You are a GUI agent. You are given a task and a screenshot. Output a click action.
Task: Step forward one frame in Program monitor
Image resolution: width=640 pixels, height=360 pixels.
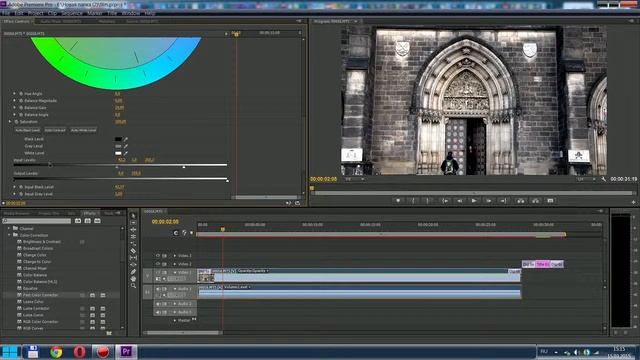coord(489,200)
